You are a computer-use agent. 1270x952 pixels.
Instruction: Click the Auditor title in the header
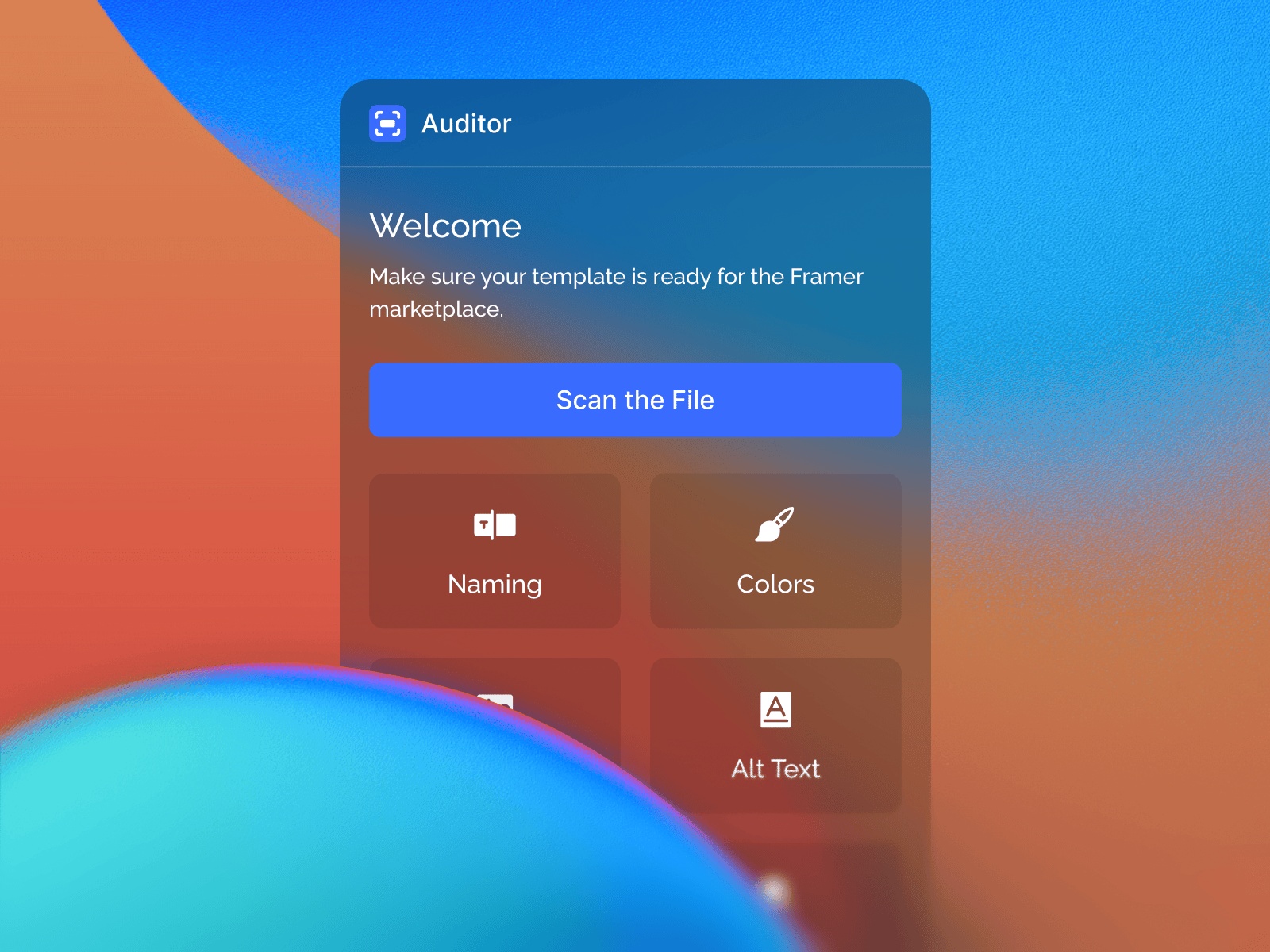467,123
